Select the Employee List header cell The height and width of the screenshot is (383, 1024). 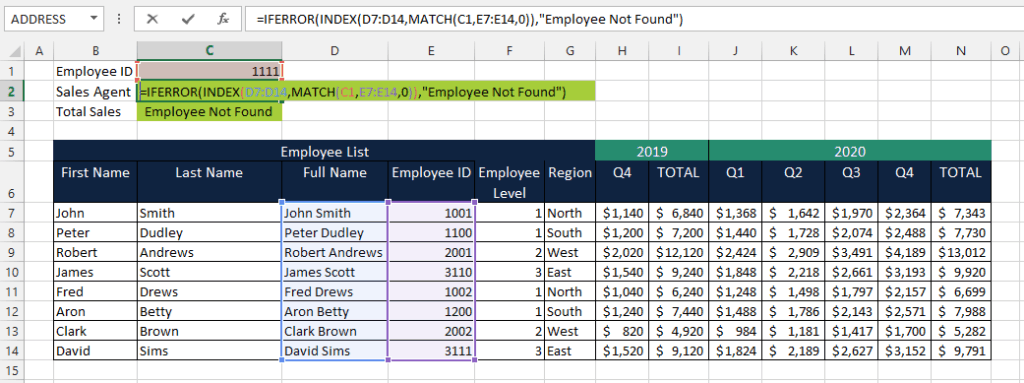[x=325, y=152]
